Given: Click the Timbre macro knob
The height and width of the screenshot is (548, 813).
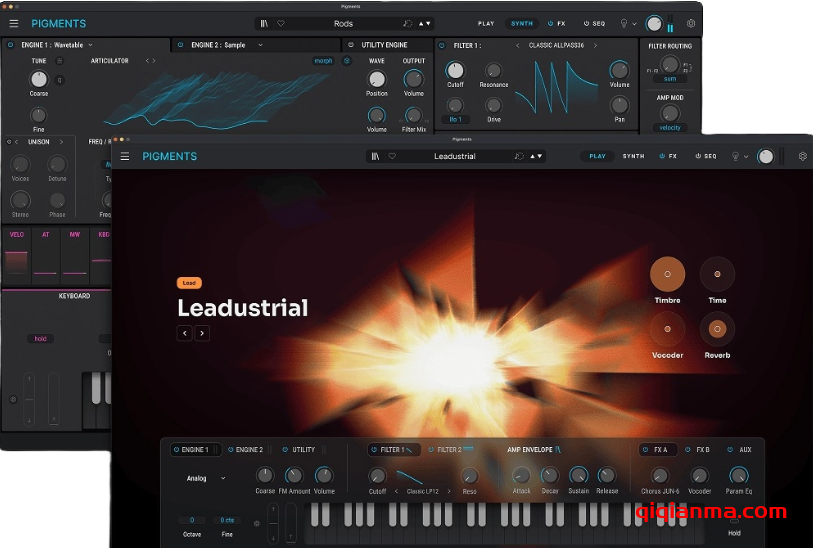Looking at the screenshot, I should [667, 274].
